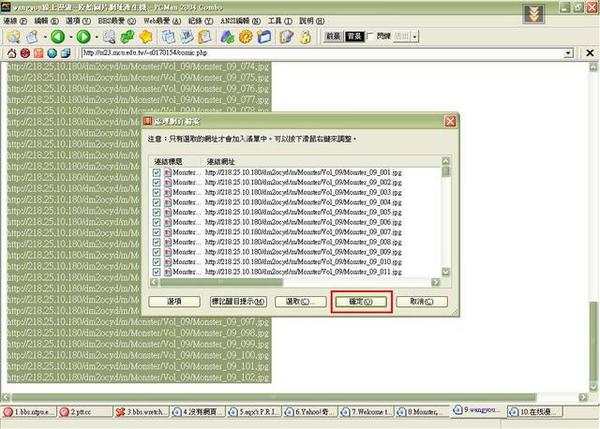Click the address bar URL field

pyautogui.click(x=323, y=53)
